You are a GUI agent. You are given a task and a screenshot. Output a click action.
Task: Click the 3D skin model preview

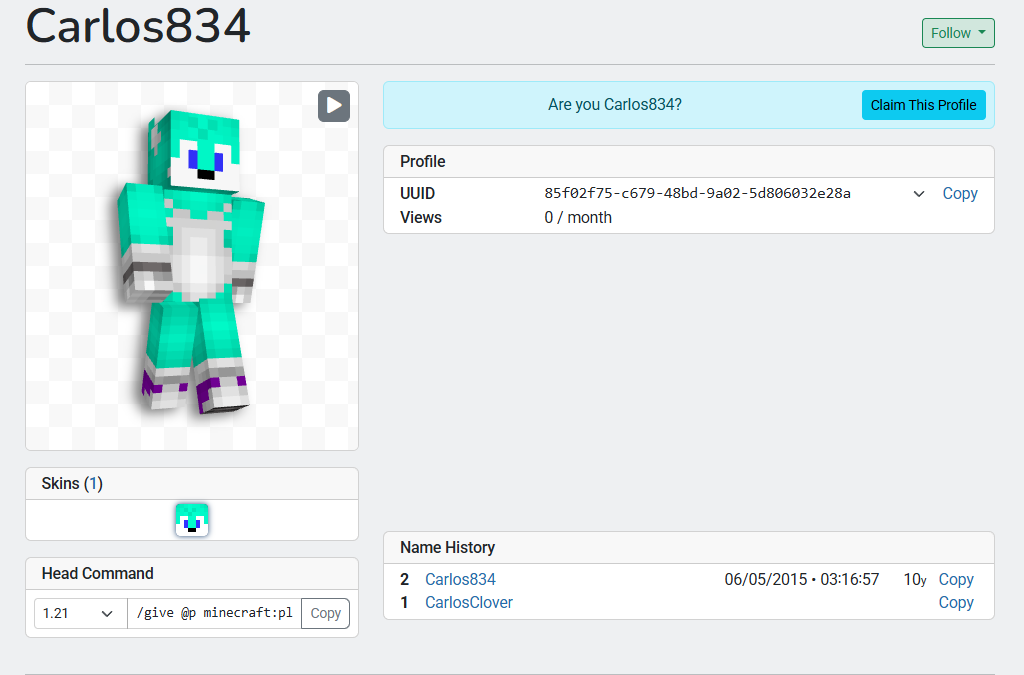coord(190,265)
